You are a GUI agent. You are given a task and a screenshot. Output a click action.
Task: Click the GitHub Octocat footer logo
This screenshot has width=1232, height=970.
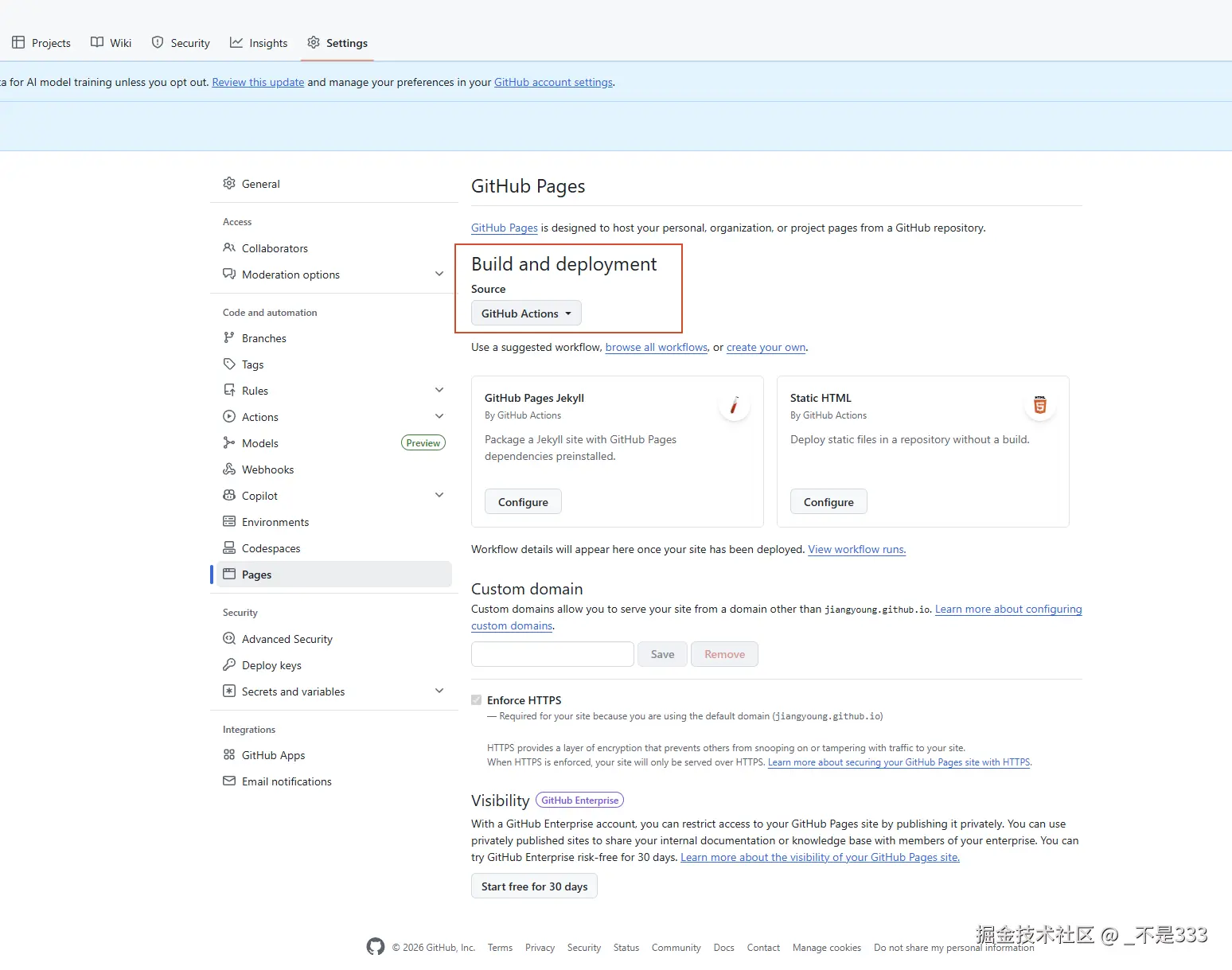[376, 947]
